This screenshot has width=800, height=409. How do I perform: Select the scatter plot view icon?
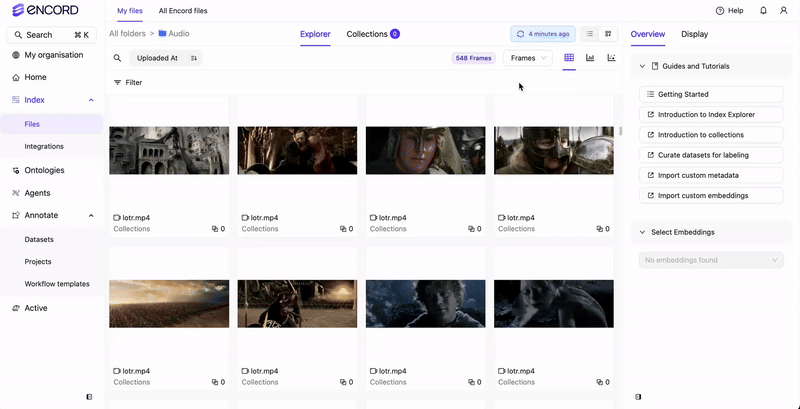click(611, 58)
